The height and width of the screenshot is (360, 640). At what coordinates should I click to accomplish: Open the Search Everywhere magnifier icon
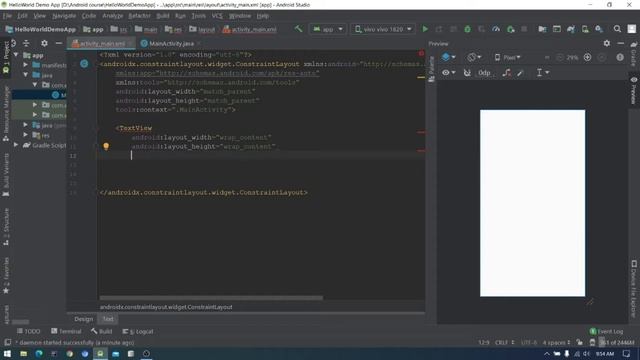click(617, 29)
